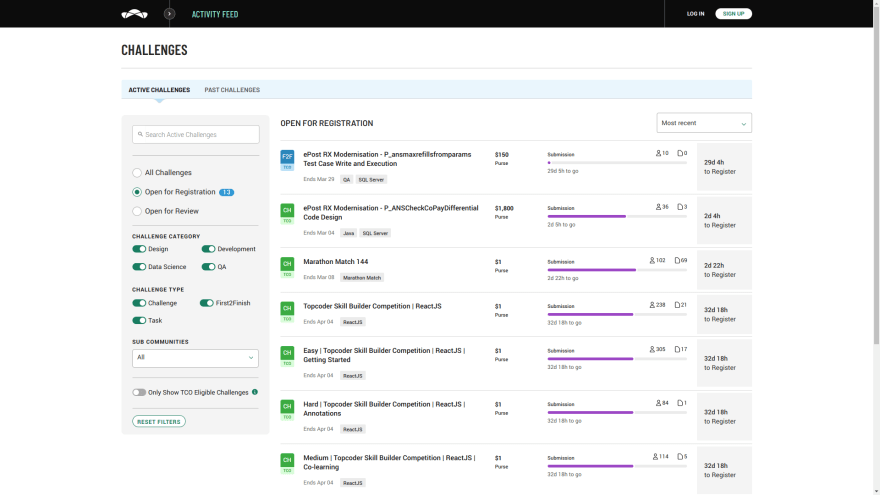Viewport: 880px width, 495px height.
Task: Click registrants icon showing 102
Action: 652,260
